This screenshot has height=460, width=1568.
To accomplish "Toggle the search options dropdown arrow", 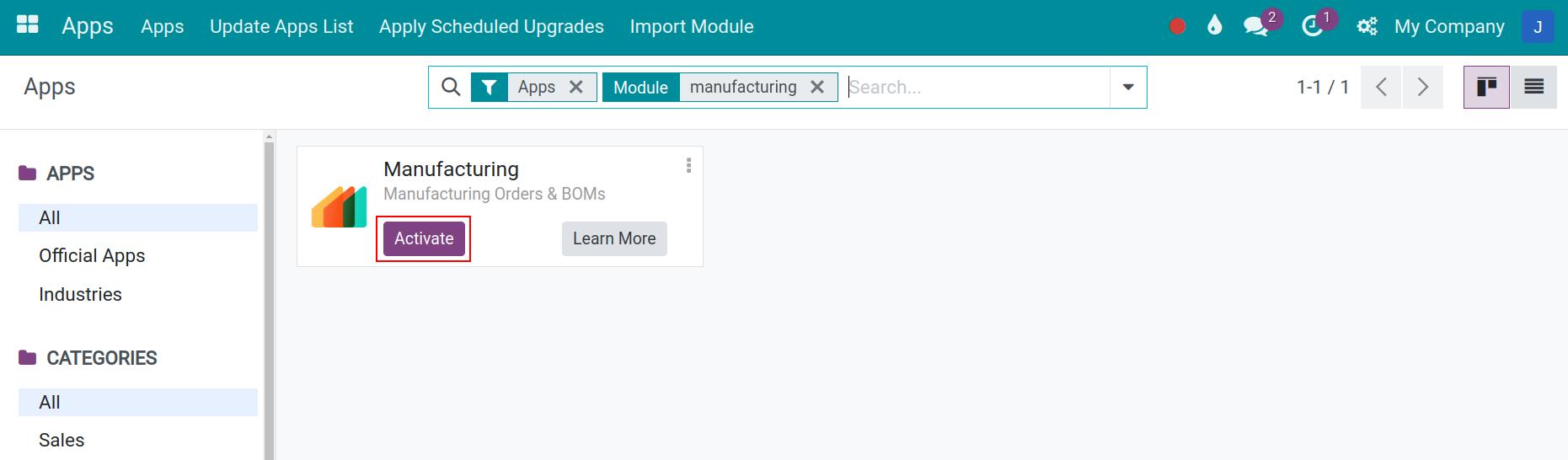I will (1128, 87).
